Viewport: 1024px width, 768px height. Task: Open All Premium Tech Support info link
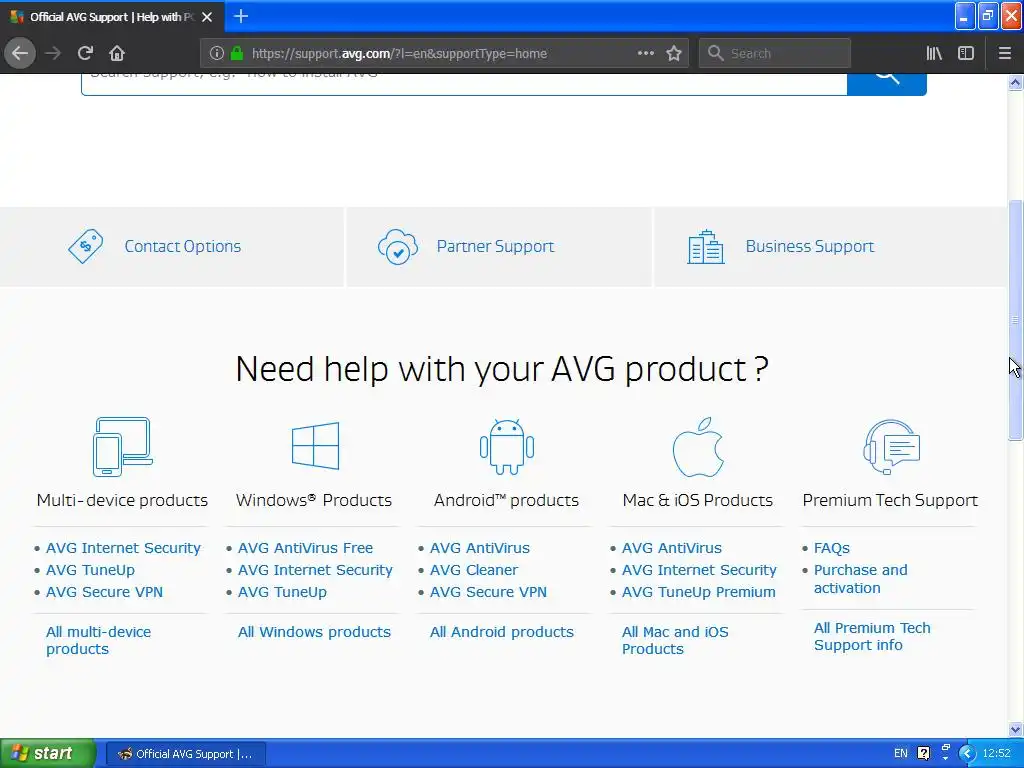[872, 636]
